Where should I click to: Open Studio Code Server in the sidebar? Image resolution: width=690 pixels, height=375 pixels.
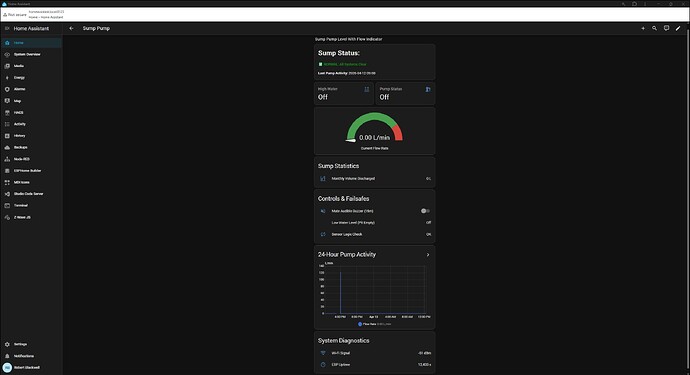click(x=31, y=194)
